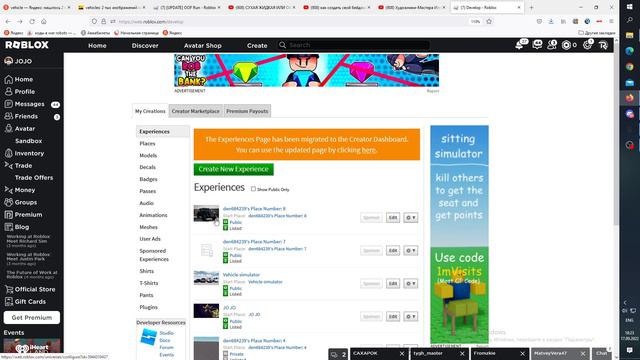The width and height of the screenshot is (640, 360).
Task: Open Avatar in the left sidebar
Action: tap(24, 129)
